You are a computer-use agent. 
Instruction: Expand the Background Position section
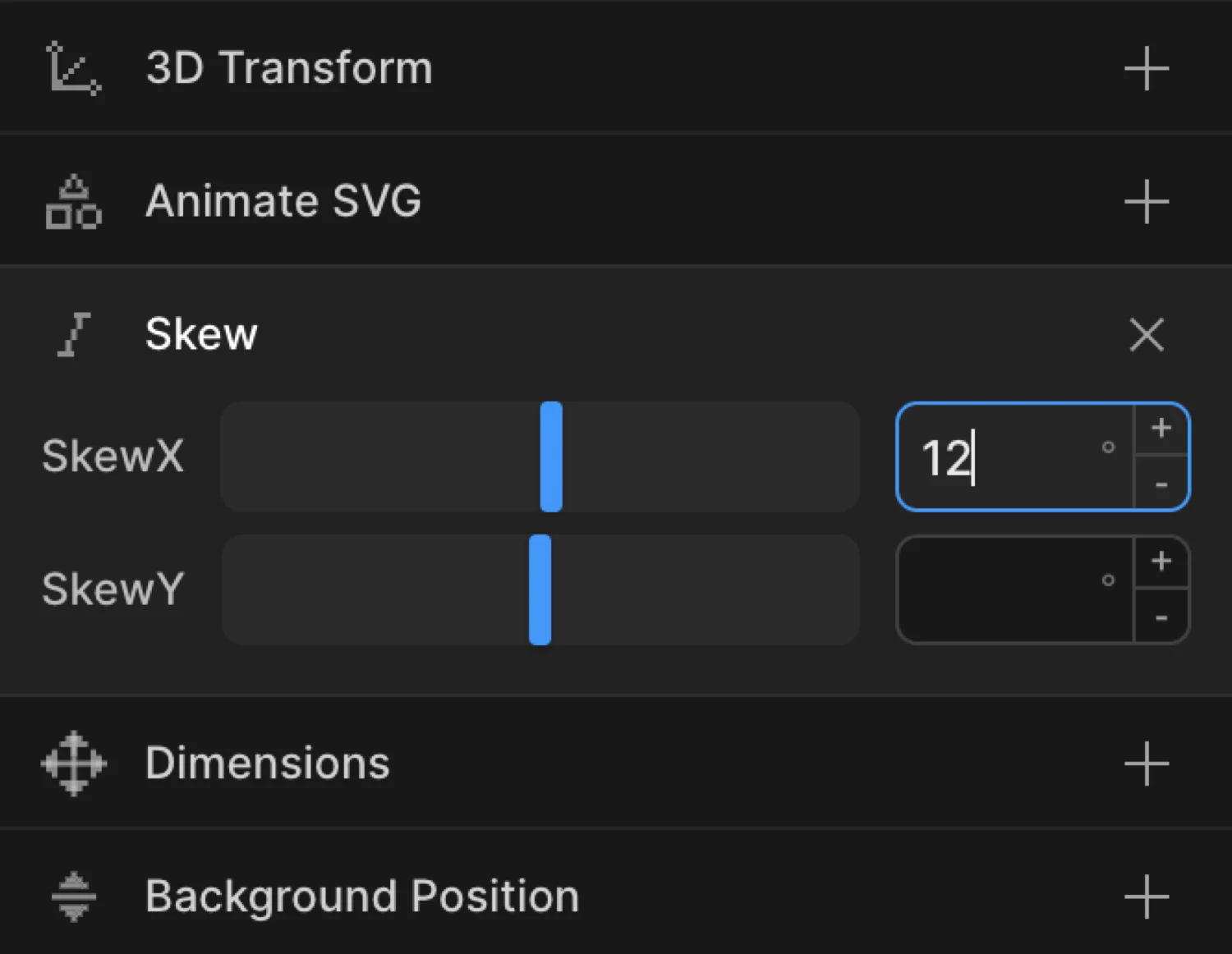click(x=1147, y=896)
